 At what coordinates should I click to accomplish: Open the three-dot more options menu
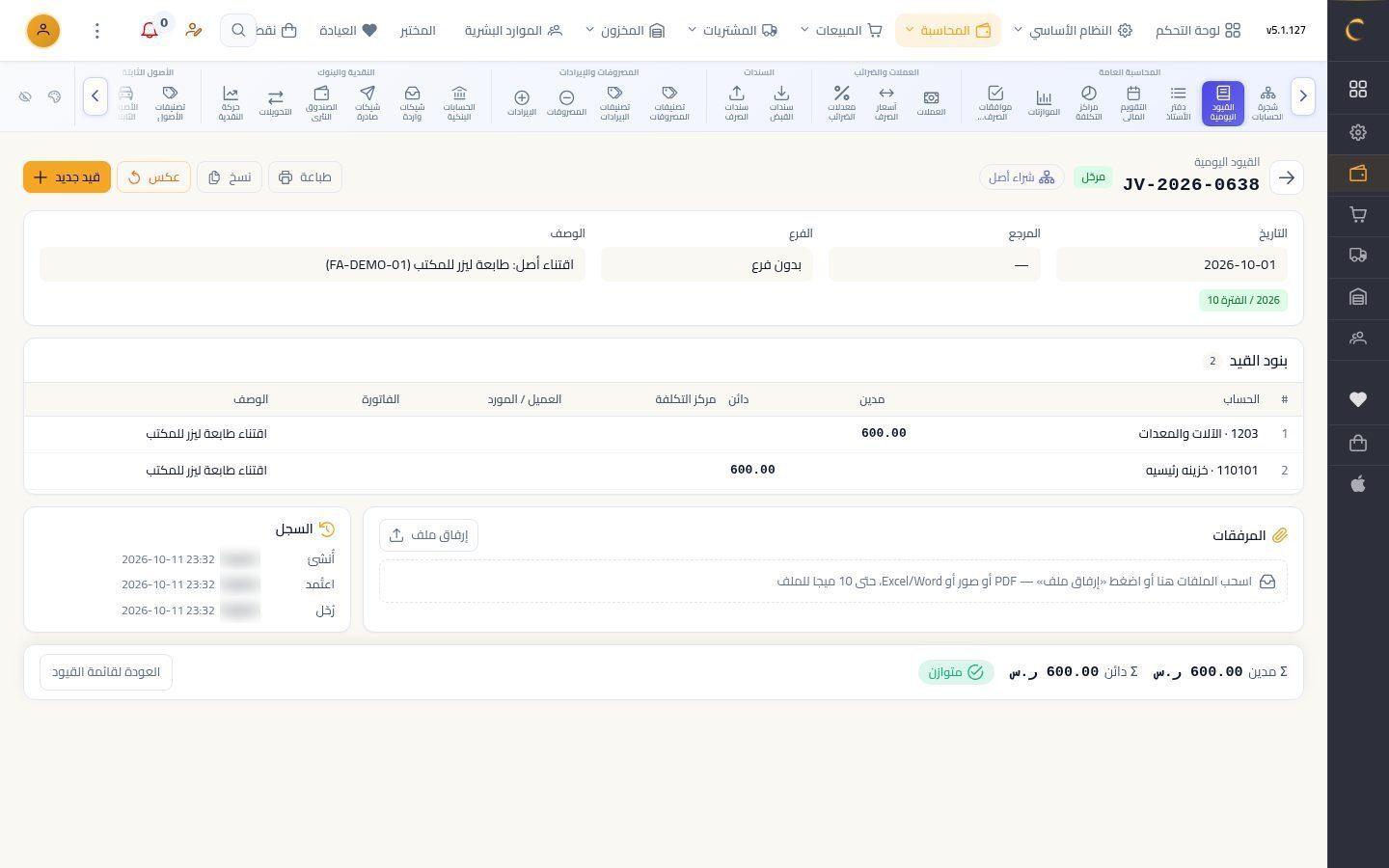pyautogui.click(x=96, y=31)
